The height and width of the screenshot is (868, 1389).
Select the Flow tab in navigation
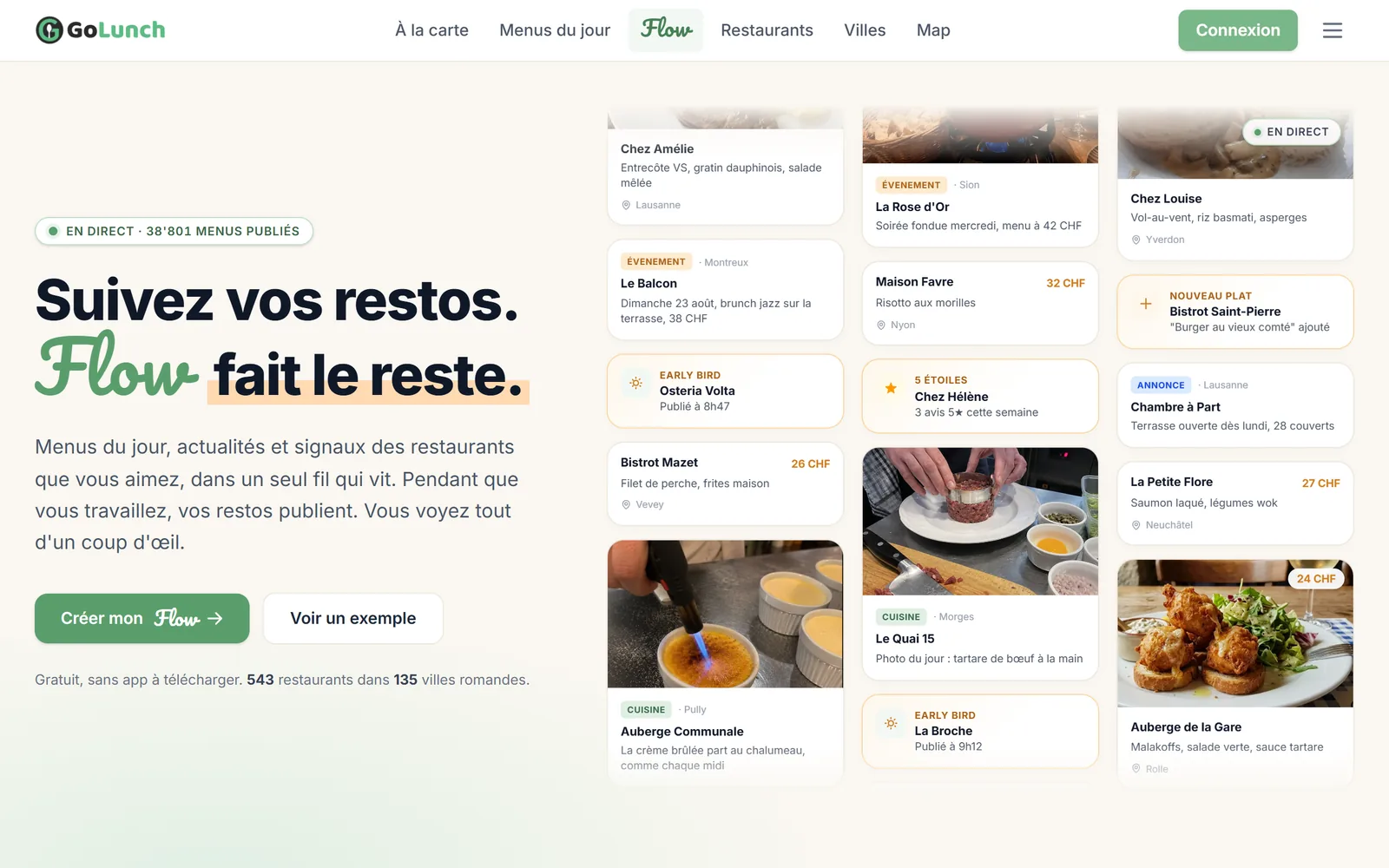(666, 30)
